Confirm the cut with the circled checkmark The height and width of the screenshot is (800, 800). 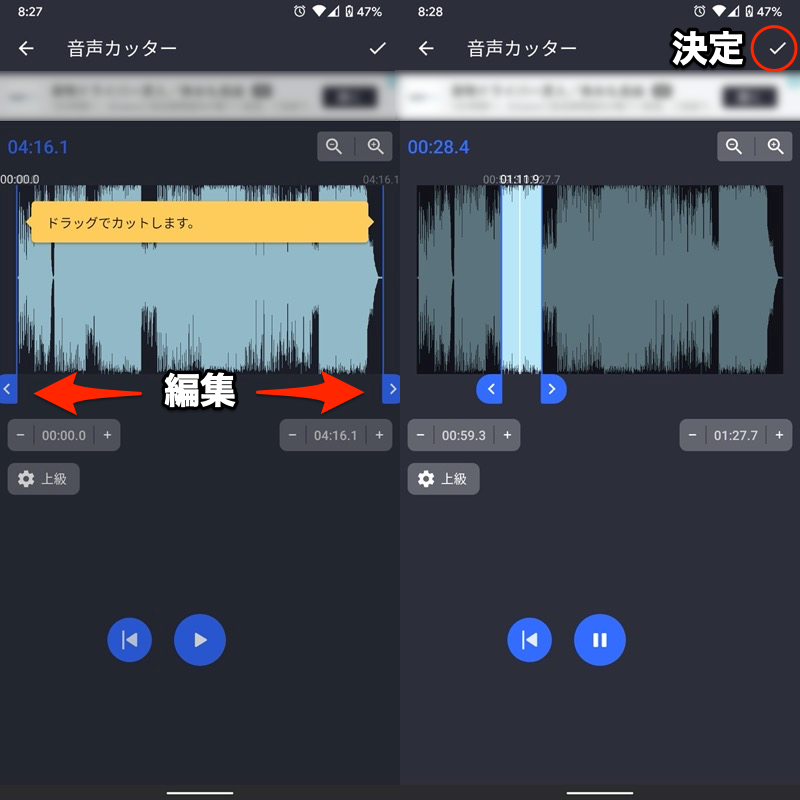tap(777, 48)
